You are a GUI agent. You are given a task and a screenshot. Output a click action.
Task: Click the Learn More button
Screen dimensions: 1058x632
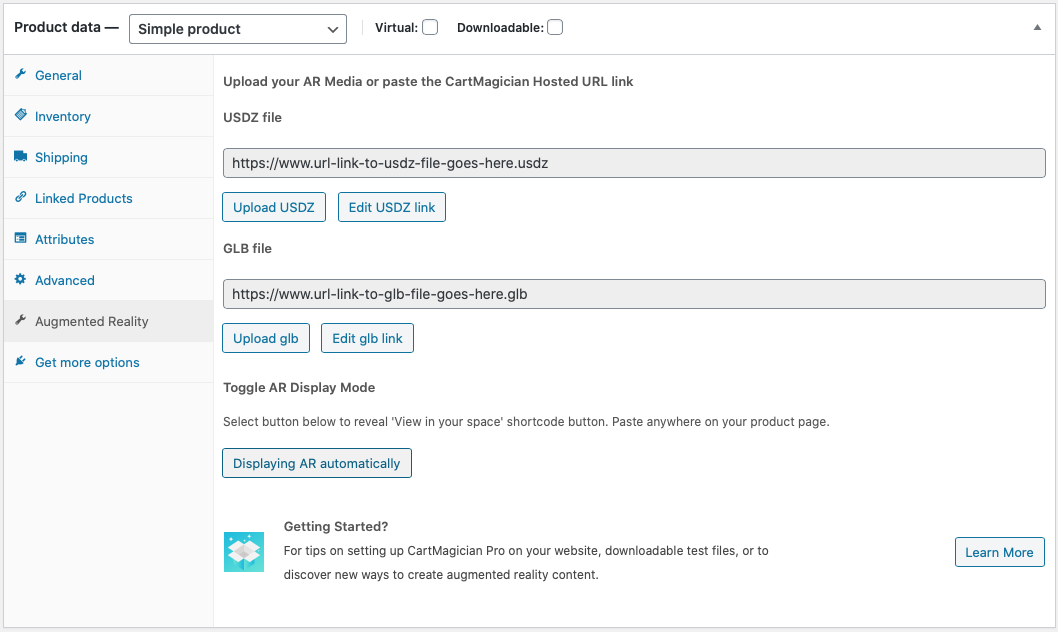coord(999,552)
